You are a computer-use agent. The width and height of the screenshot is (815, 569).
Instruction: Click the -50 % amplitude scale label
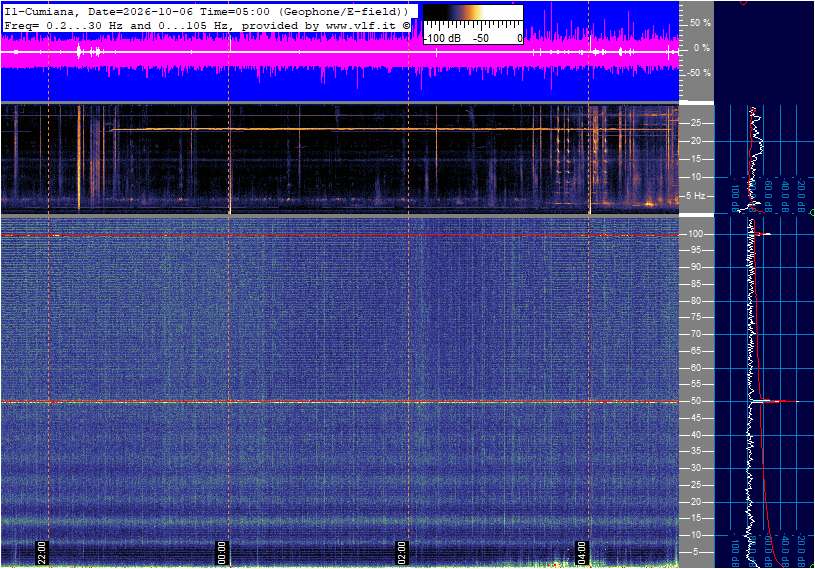point(699,73)
